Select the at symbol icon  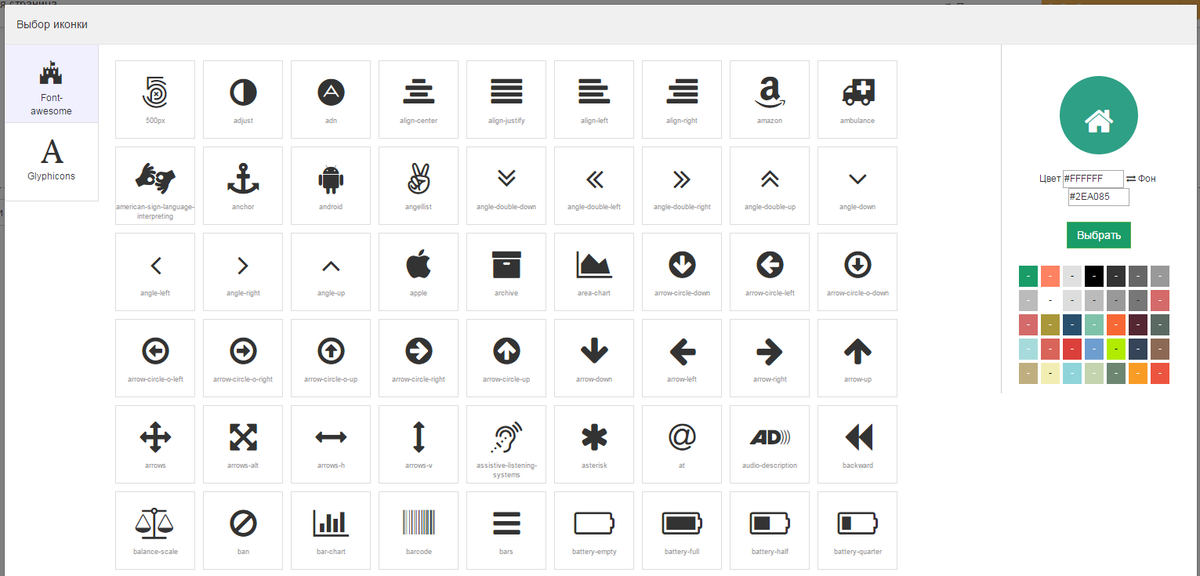pos(682,444)
